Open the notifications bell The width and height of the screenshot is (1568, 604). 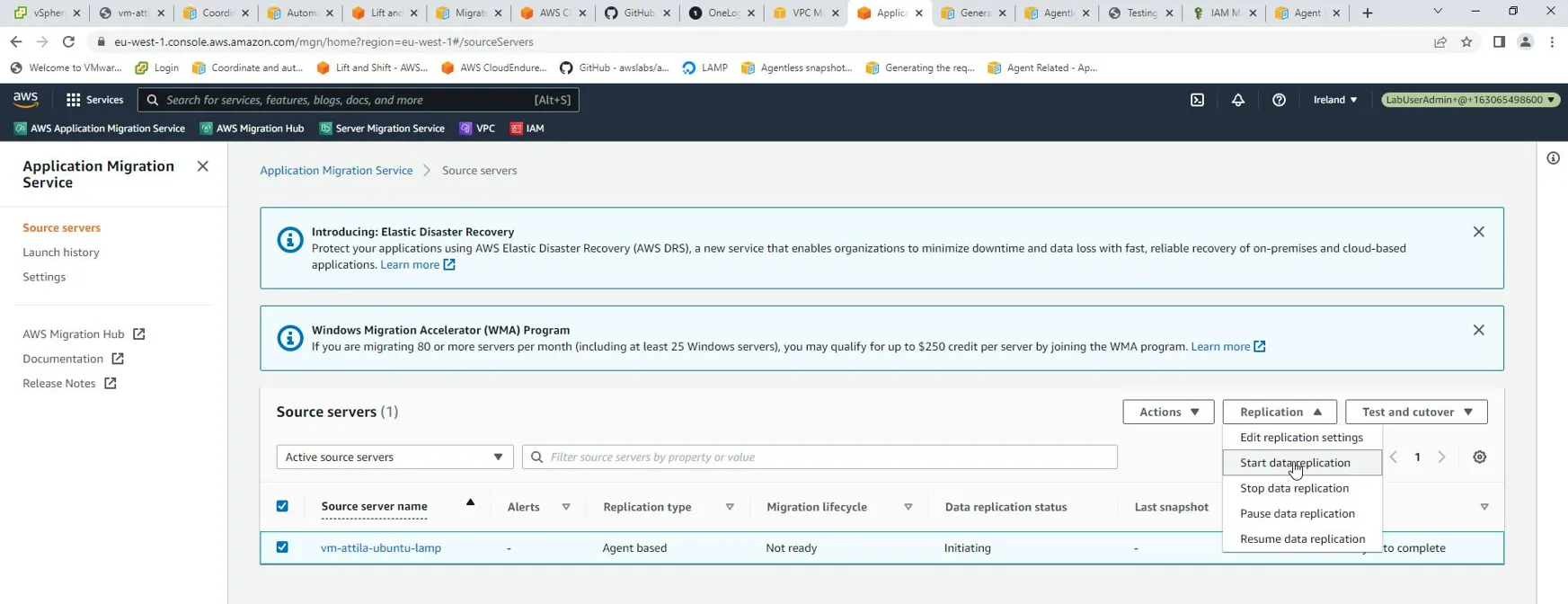pyautogui.click(x=1238, y=100)
